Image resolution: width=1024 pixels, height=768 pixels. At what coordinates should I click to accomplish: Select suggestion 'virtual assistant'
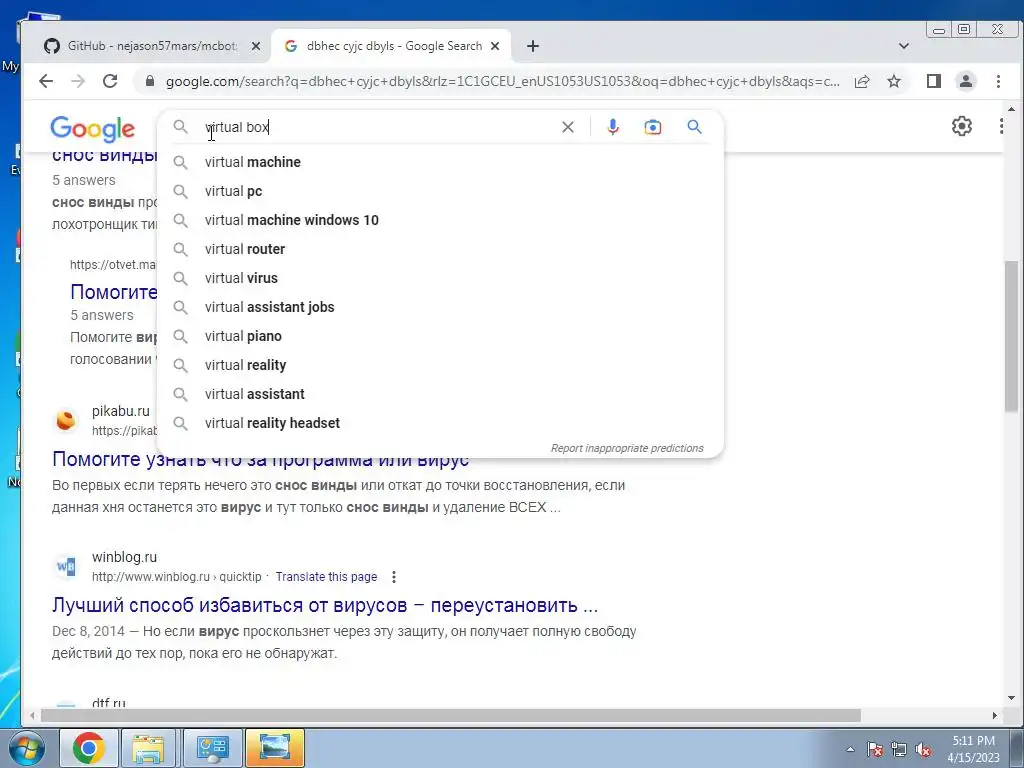[x=441, y=394]
